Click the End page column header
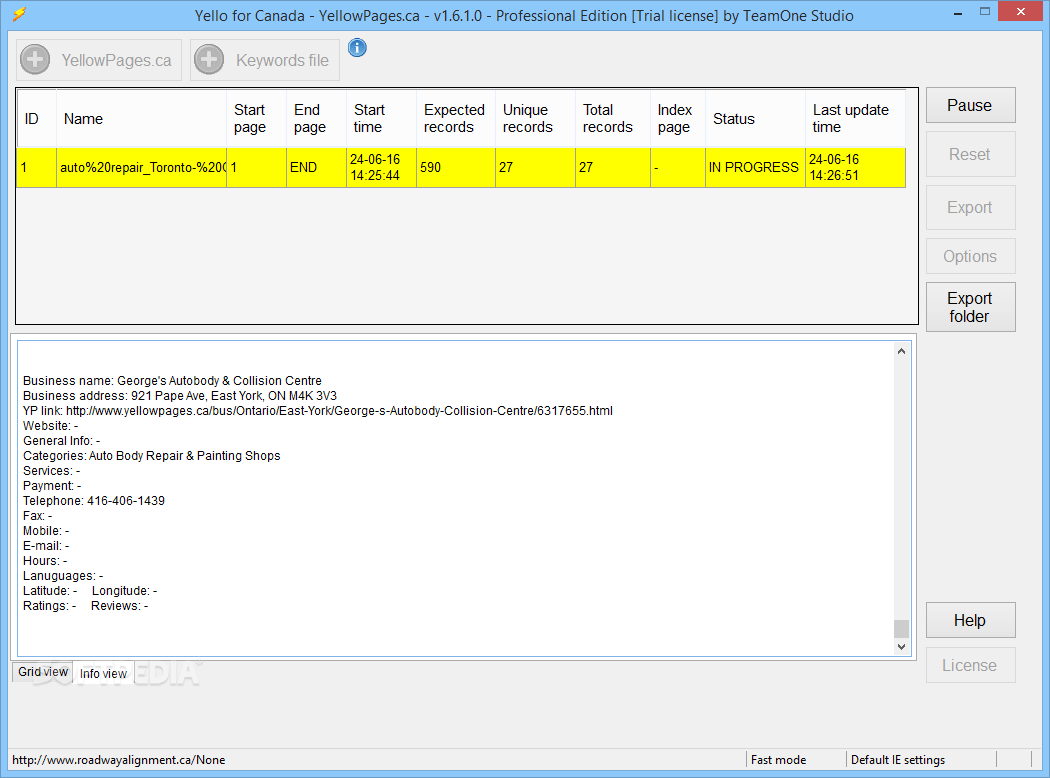This screenshot has height=778, width=1050. pos(316,119)
